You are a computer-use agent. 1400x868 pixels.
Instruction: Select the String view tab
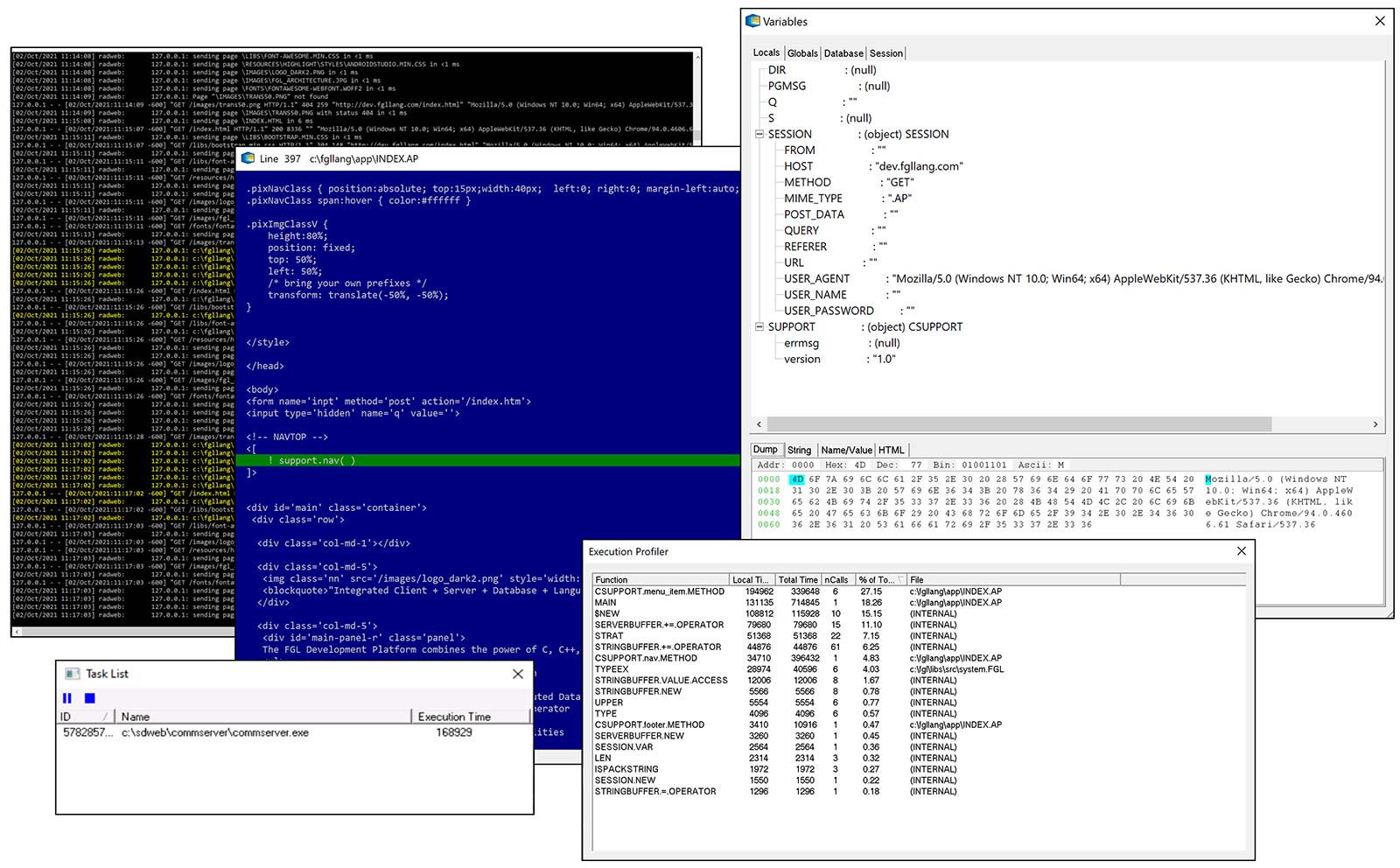[800, 451]
